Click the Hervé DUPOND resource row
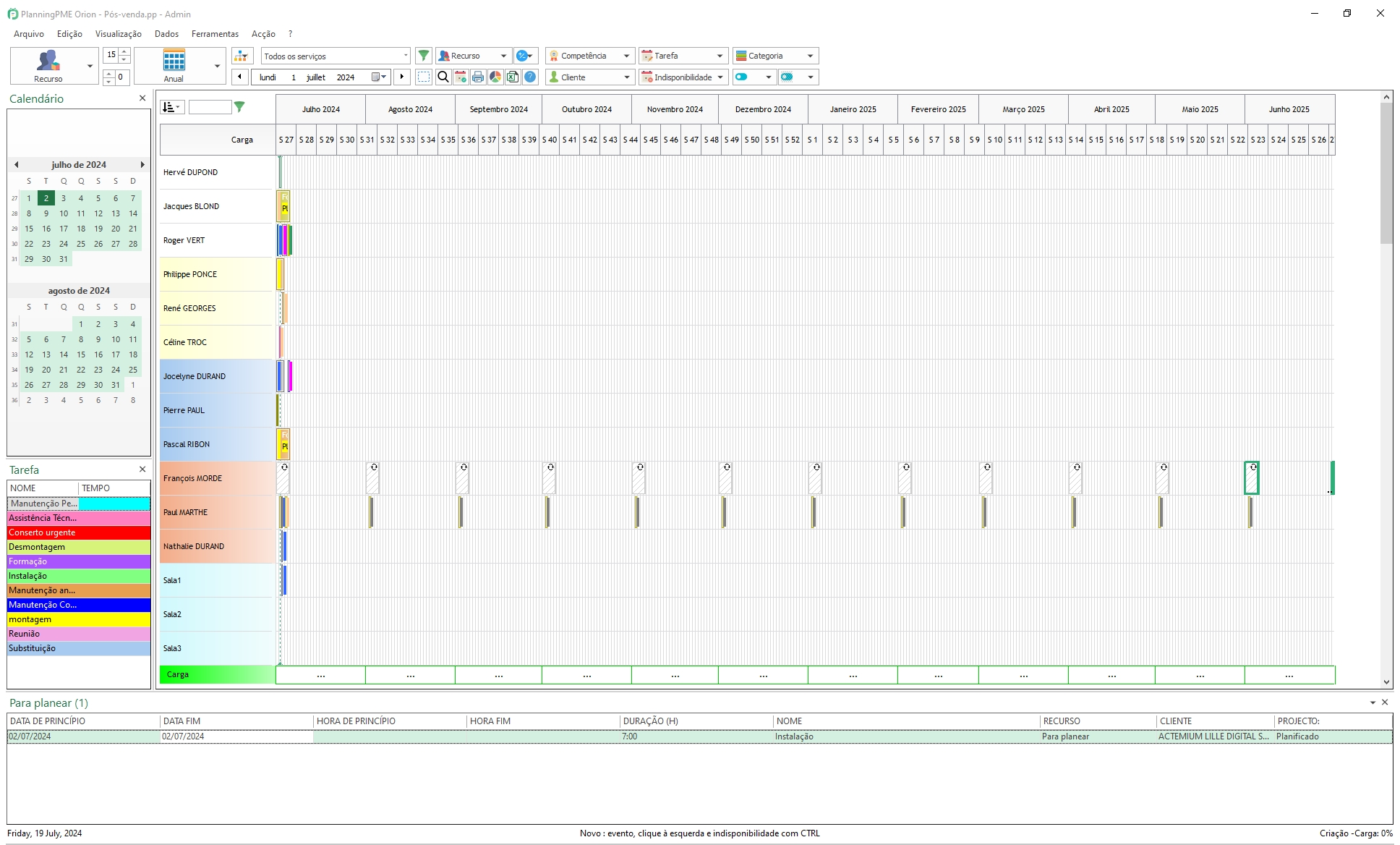 coord(217,172)
